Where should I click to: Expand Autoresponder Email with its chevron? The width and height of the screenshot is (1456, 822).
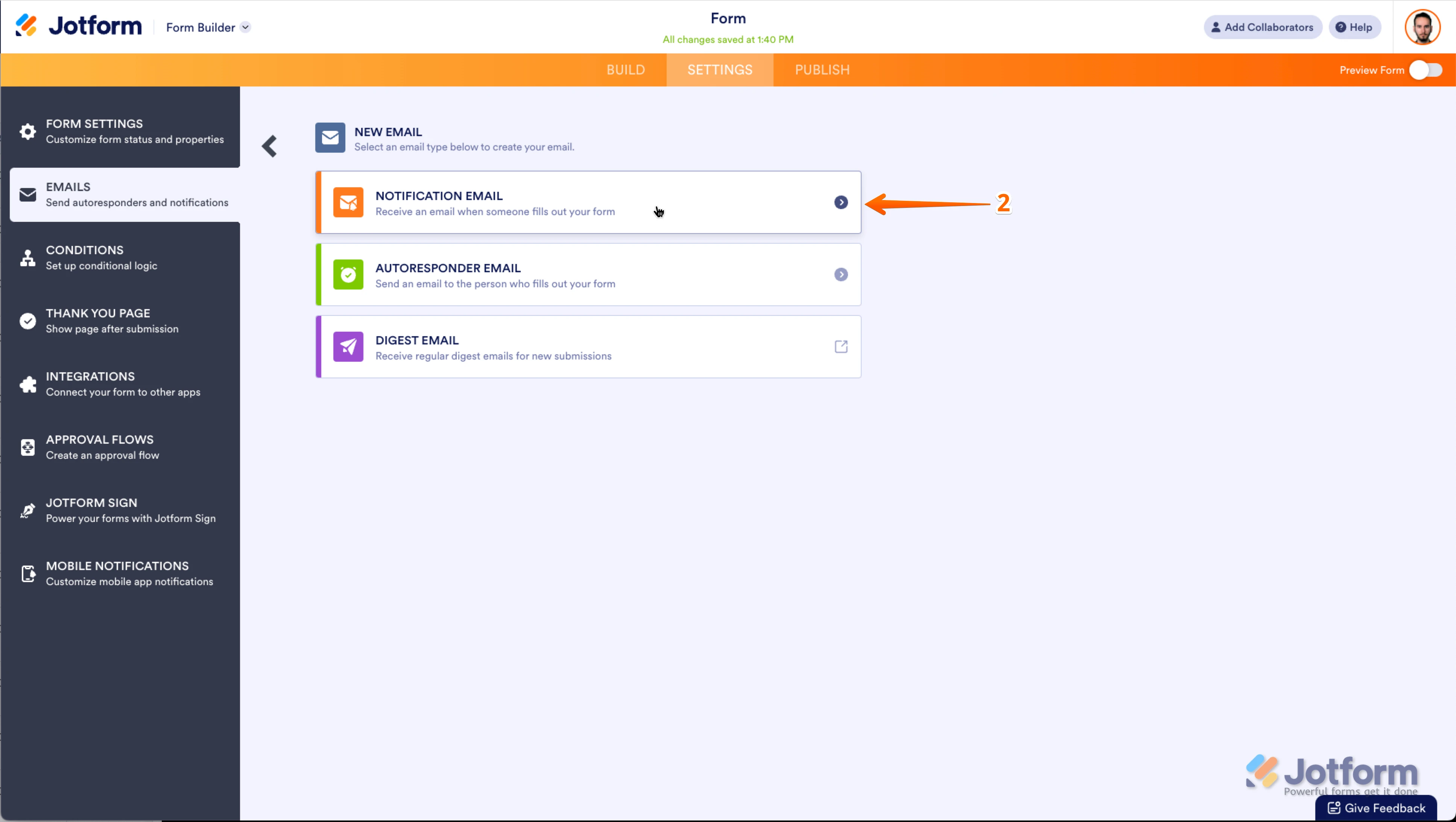[x=841, y=275]
